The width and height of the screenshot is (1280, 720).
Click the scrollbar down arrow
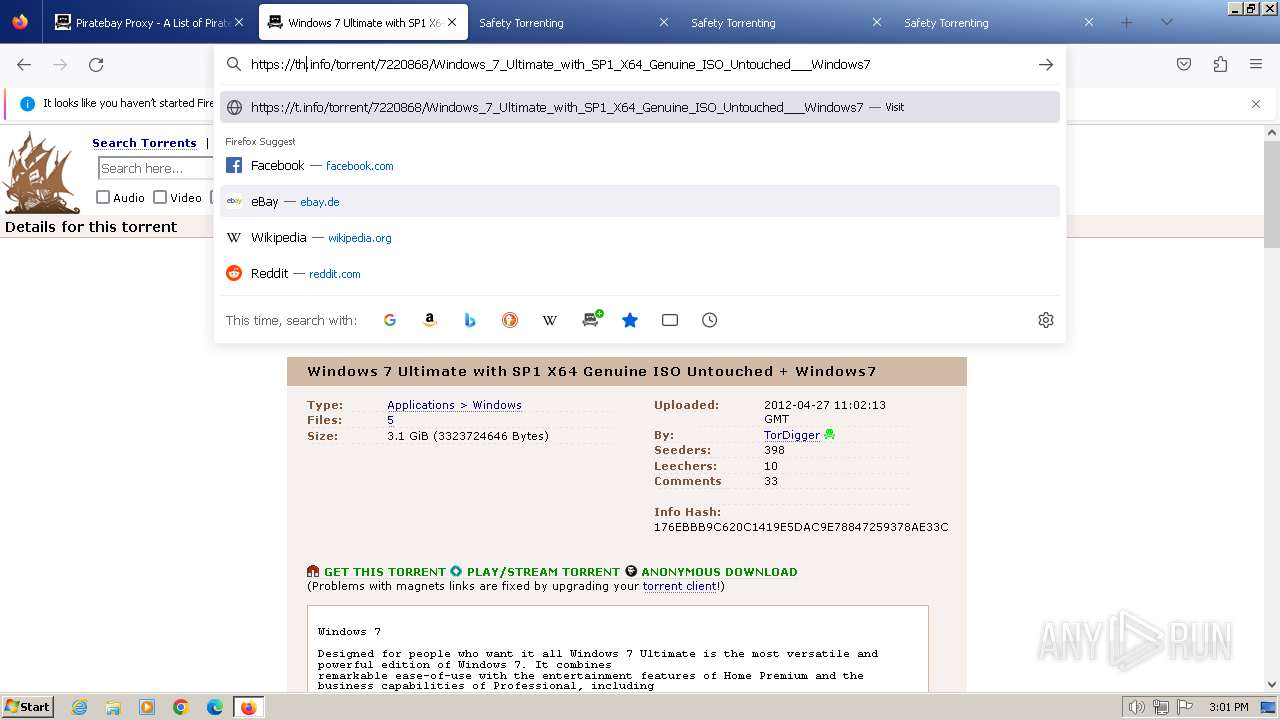pos(1272,685)
